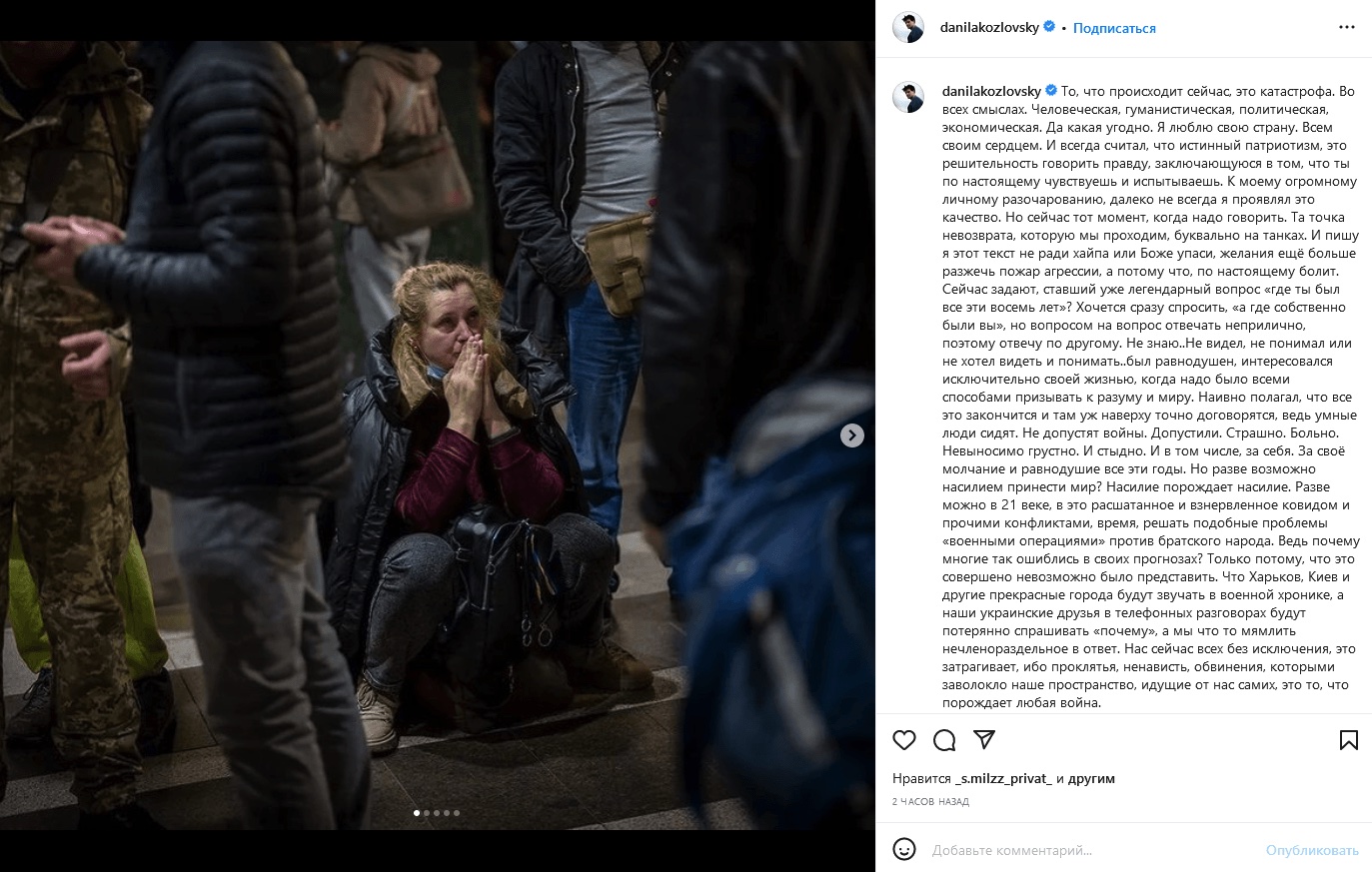Click caption profile avatar thumbnail
Screen dimensions: 1372x872
coord(908,97)
